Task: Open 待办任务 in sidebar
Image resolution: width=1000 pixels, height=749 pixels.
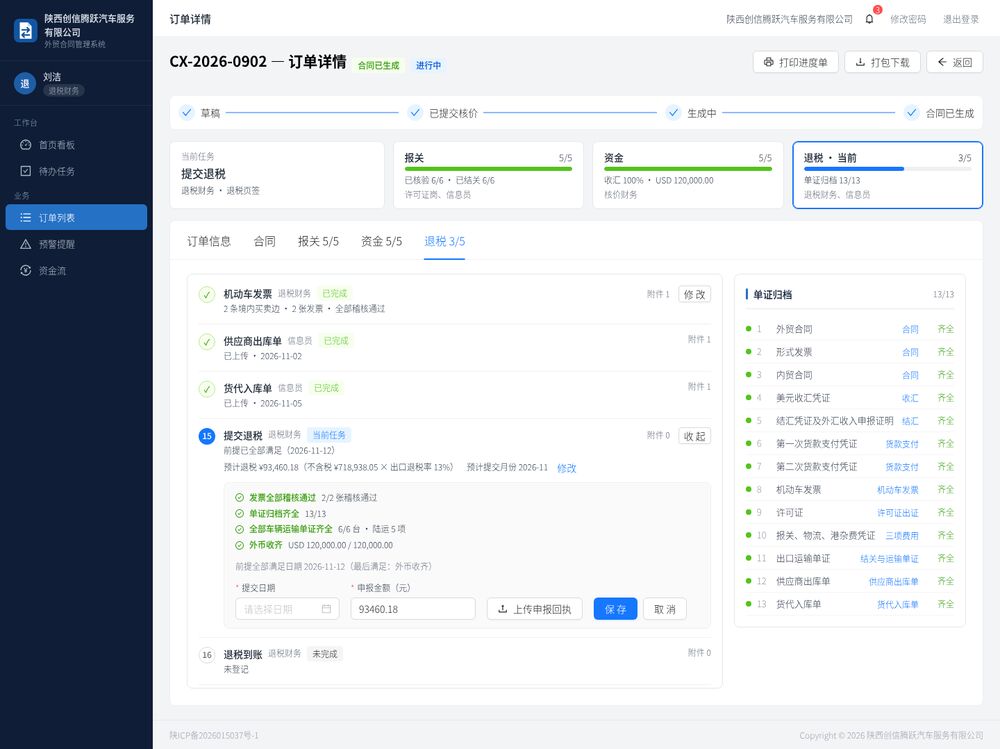Action: (76, 171)
